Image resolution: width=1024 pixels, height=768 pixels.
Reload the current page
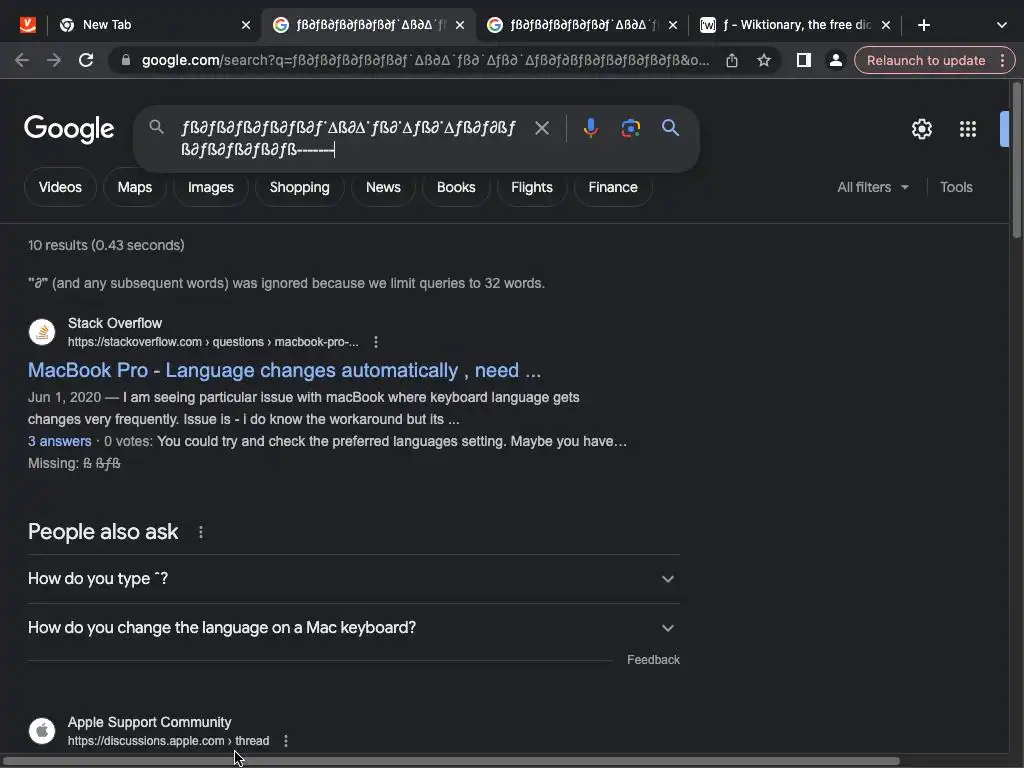pyautogui.click(x=86, y=60)
